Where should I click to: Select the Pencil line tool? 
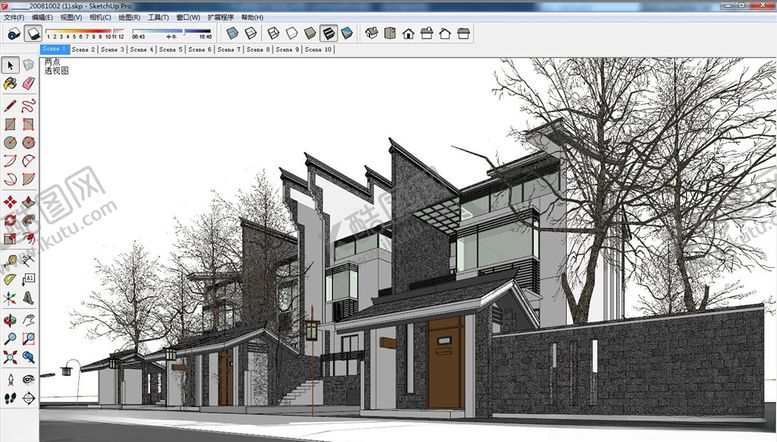(10, 105)
